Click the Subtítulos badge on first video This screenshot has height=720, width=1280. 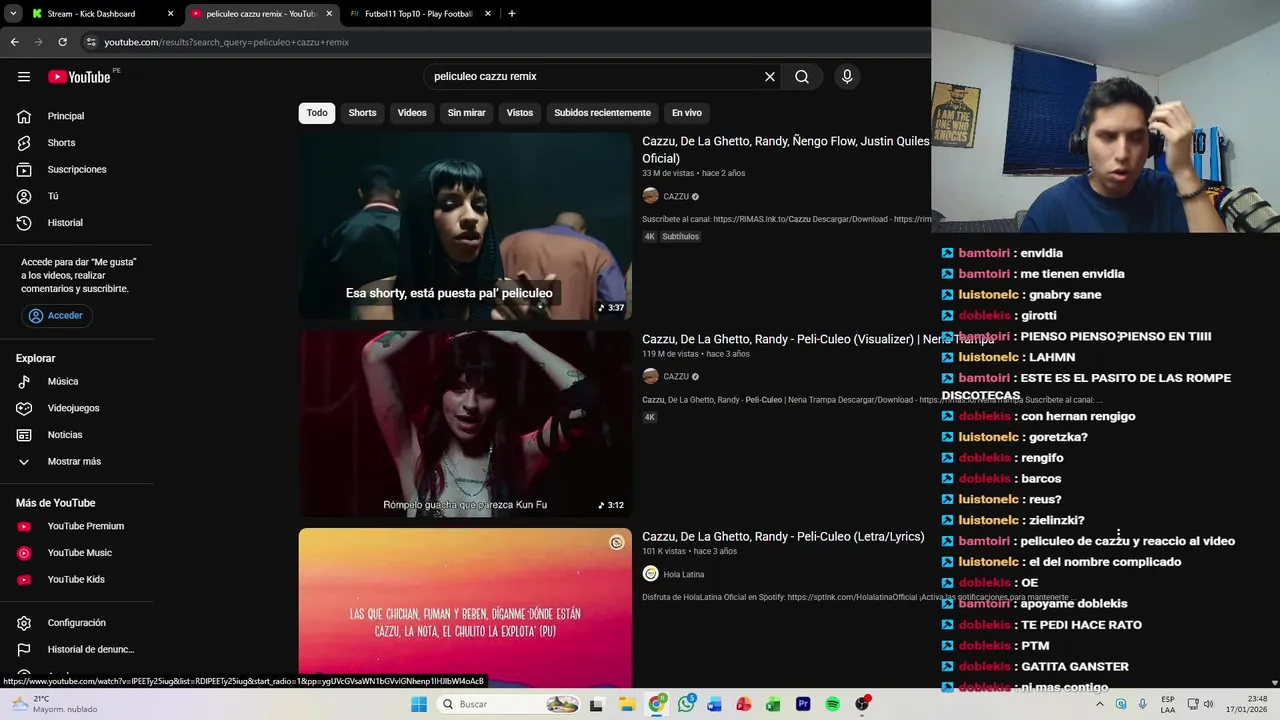pos(680,237)
